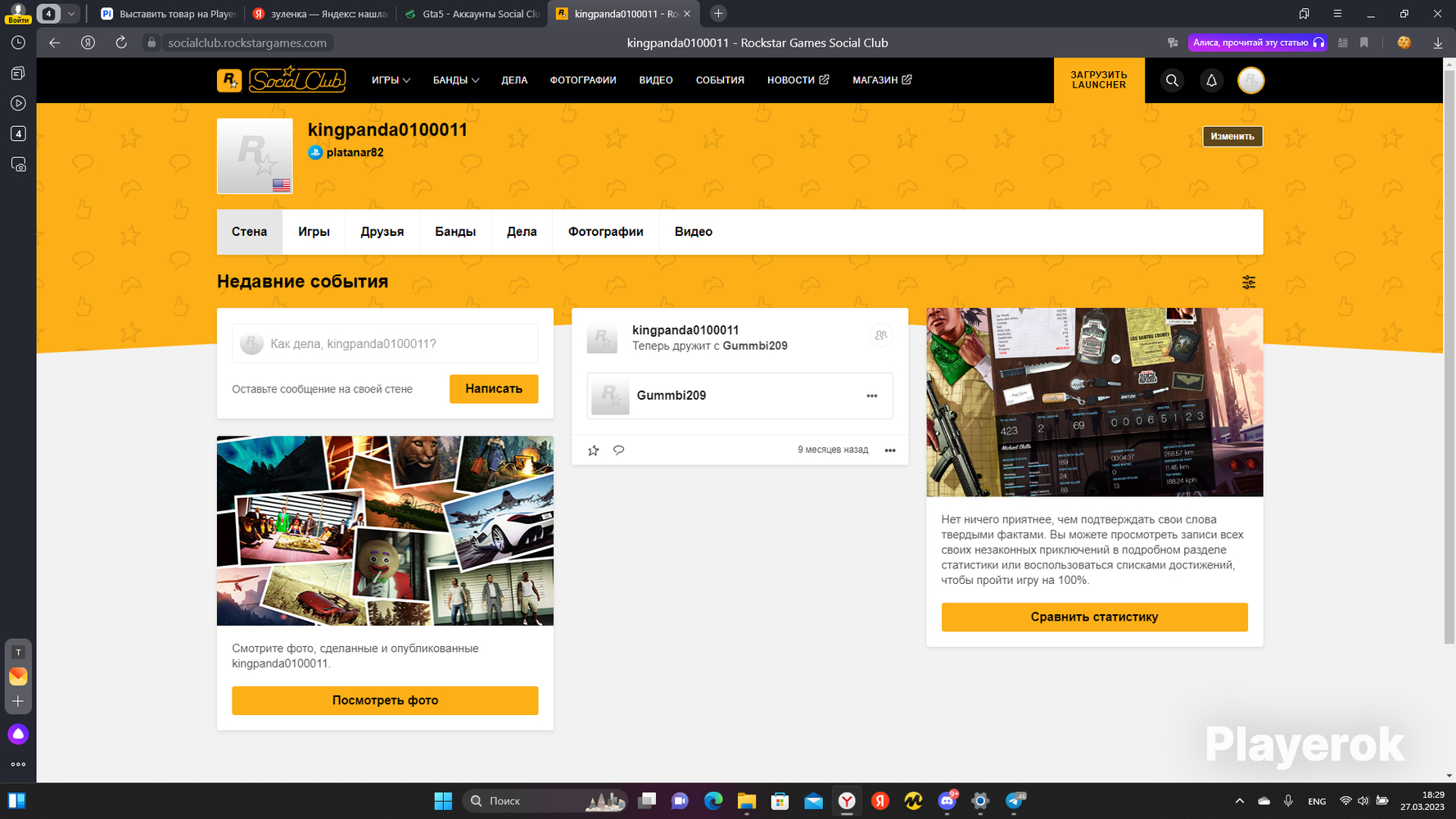
Task: Open post options dots beside 9 месяцев назад
Action: pyautogui.click(x=890, y=450)
